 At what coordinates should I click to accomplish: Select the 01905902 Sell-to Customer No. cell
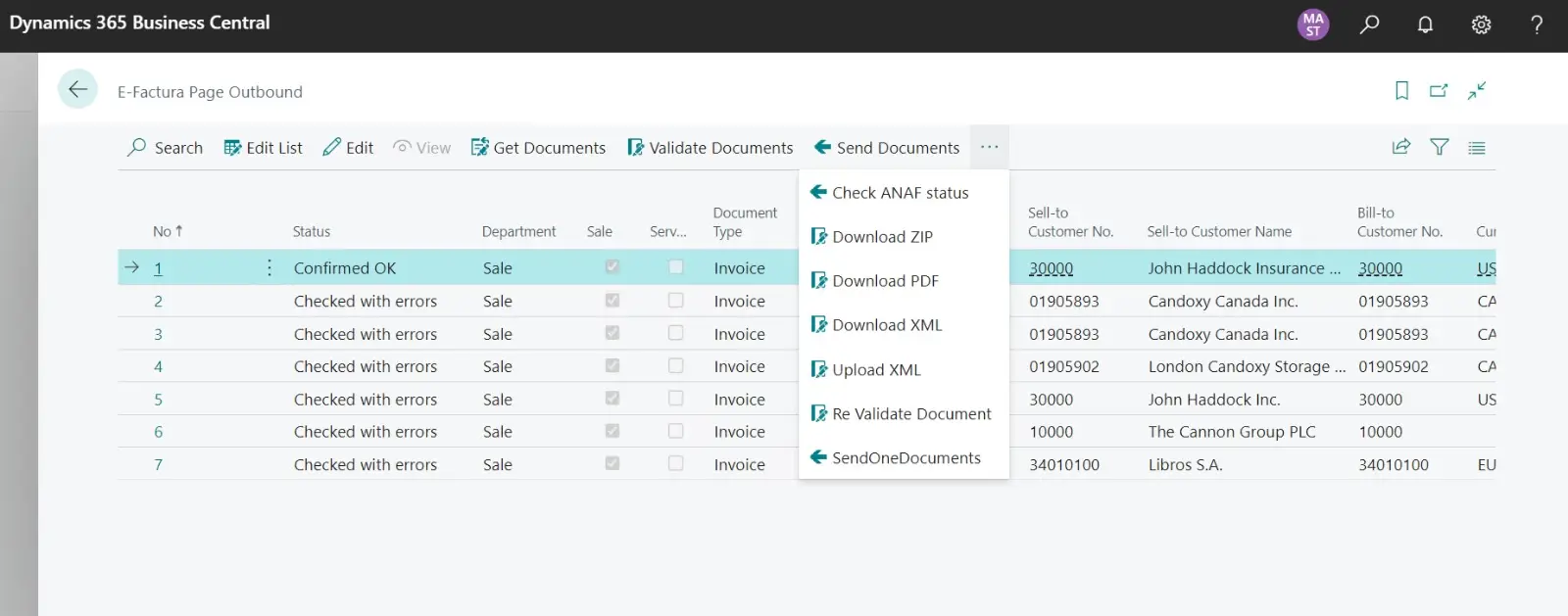(1064, 366)
